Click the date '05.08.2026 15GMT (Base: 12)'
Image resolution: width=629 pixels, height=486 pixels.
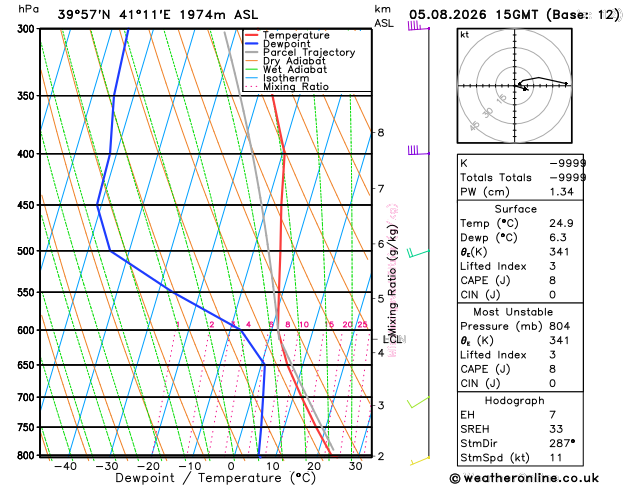515,15
